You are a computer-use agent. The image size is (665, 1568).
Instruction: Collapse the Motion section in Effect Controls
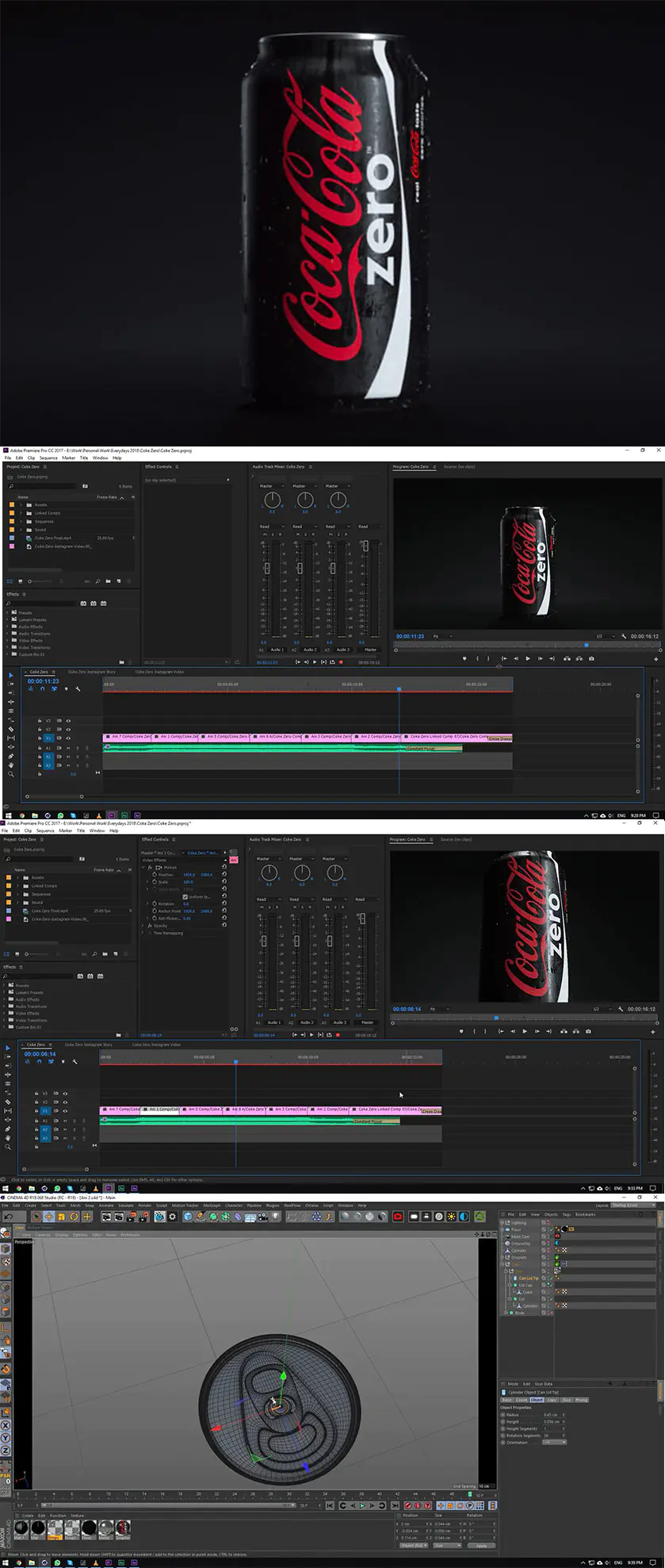(x=144, y=868)
